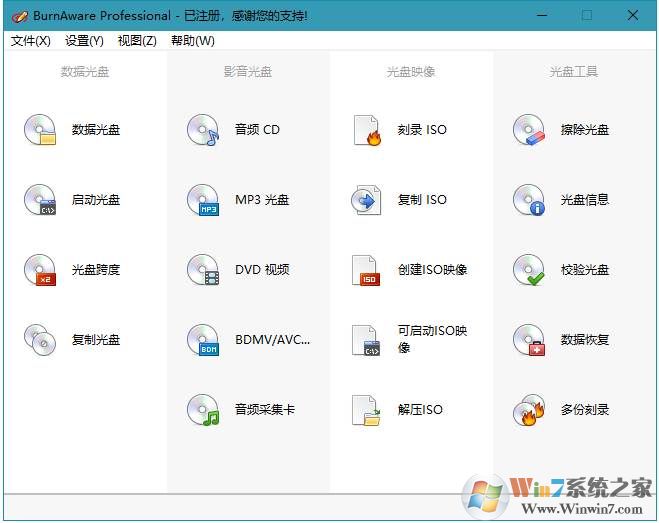Open the BDMV/AVC... BDM disc icon

203,340
